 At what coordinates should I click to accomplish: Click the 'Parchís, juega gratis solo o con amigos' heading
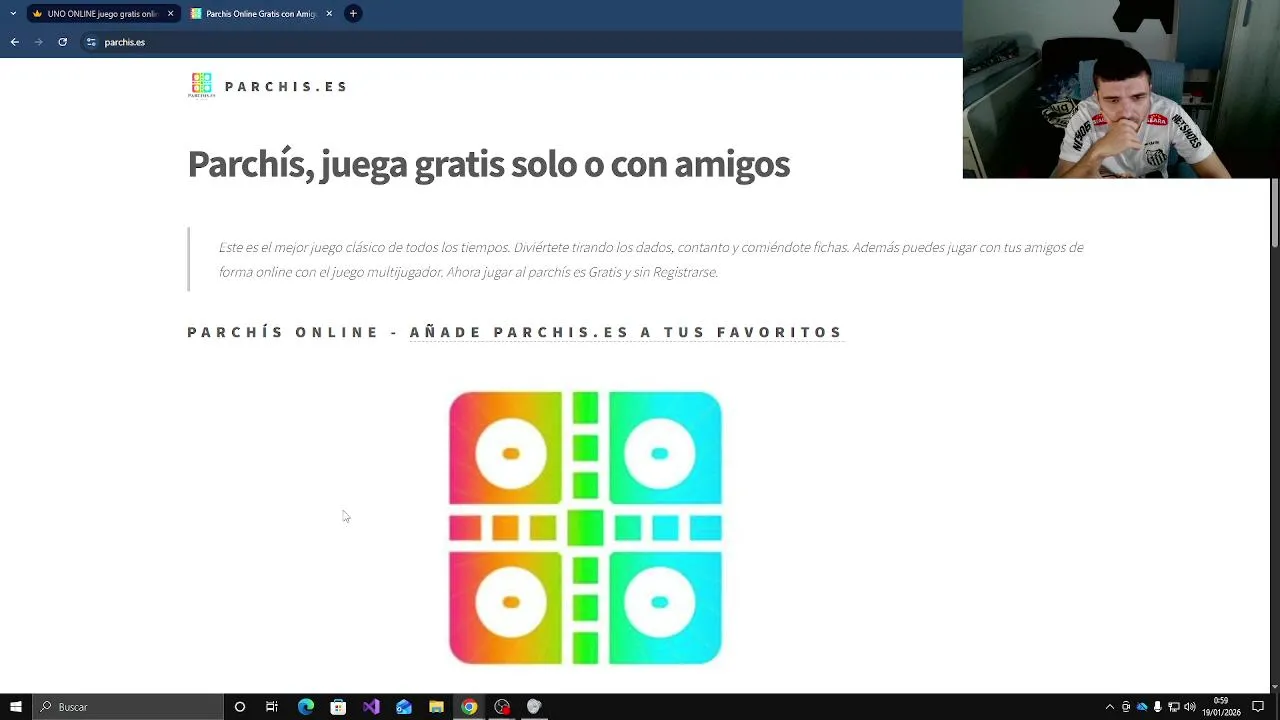[x=488, y=164]
